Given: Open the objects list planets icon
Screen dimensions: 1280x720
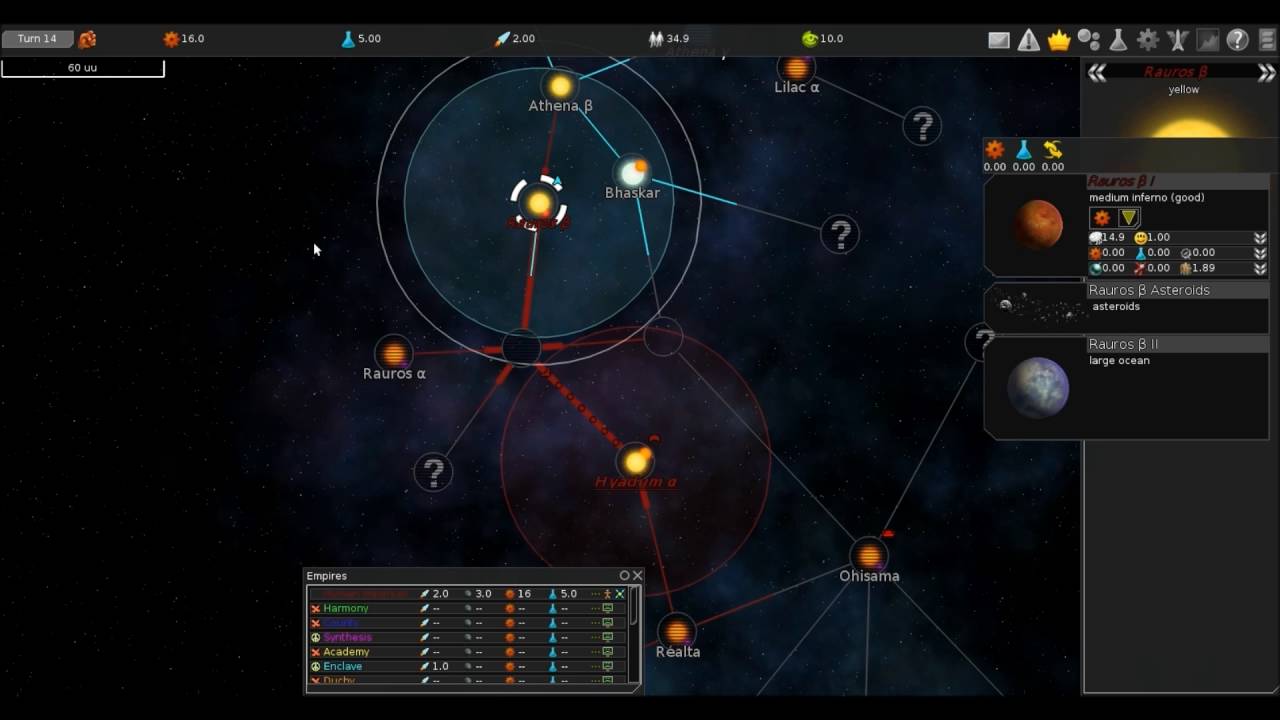Looking at the screenshot, I should [1089, 40].
